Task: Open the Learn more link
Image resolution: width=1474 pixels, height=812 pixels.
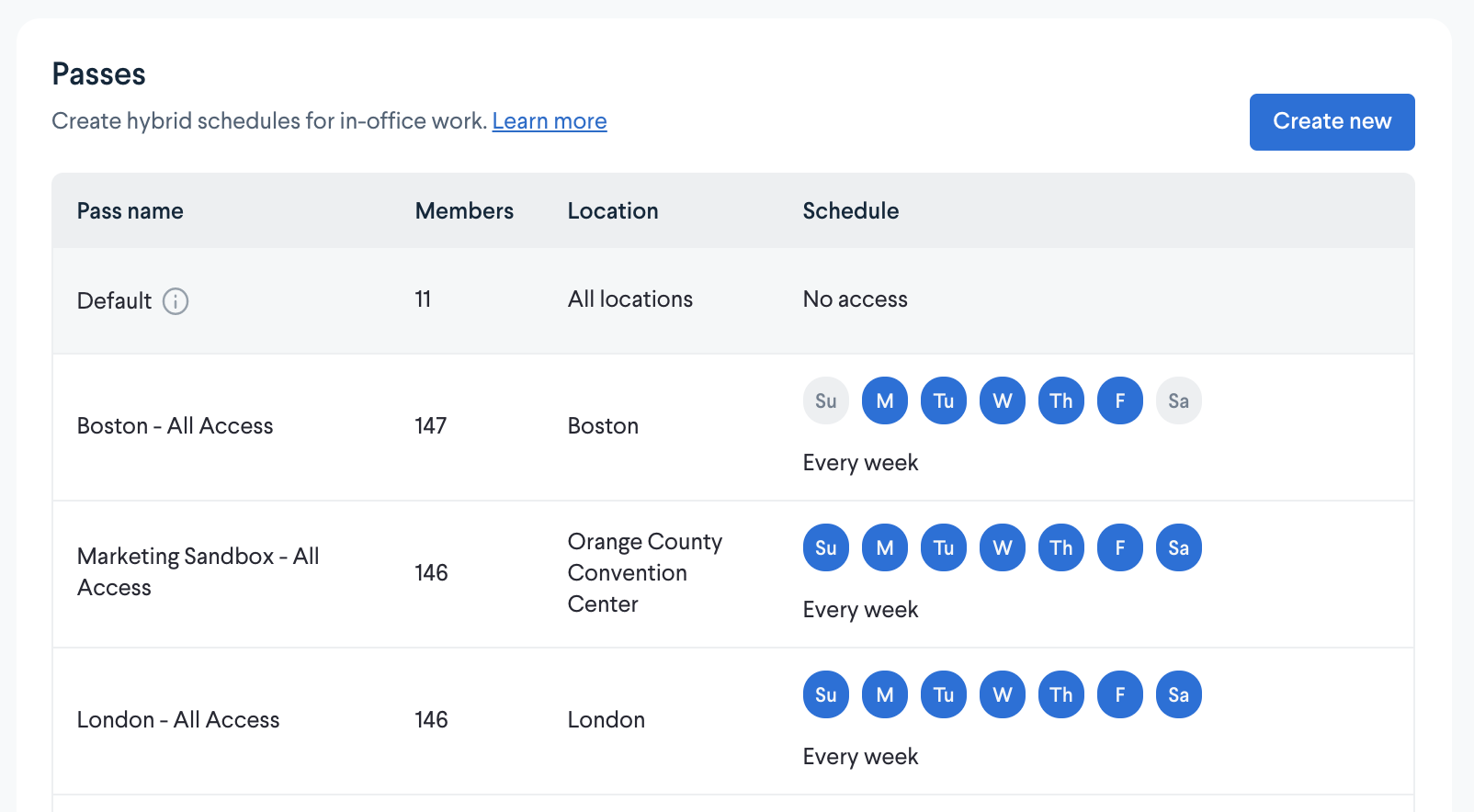Action: [x=550, y=121]
